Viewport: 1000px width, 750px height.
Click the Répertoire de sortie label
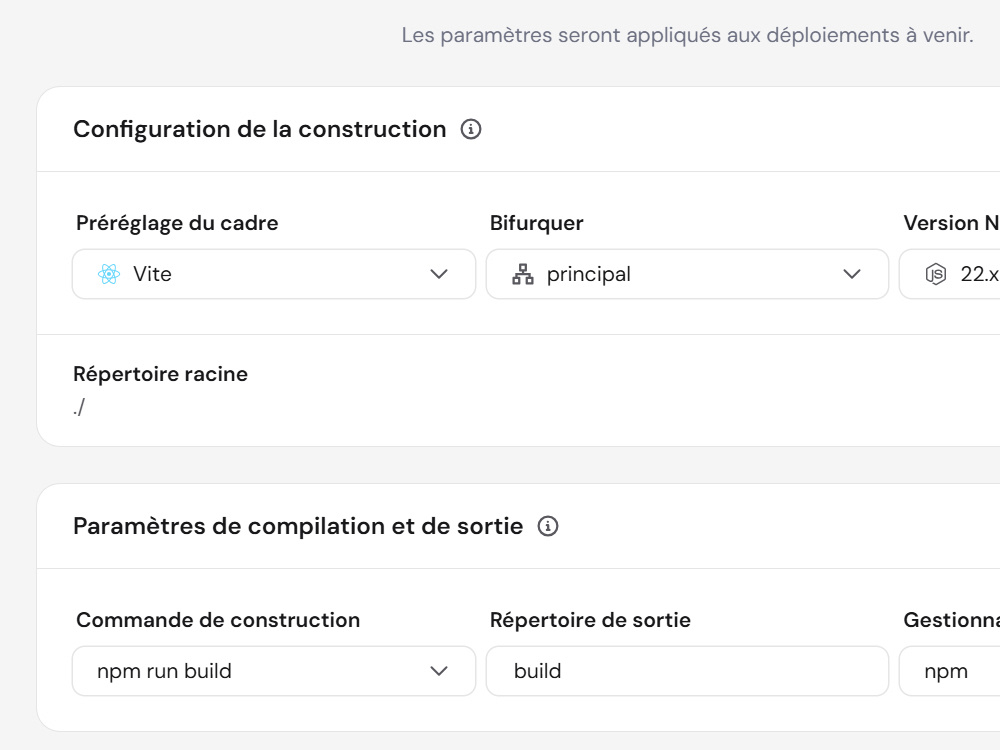coord(590,620)
